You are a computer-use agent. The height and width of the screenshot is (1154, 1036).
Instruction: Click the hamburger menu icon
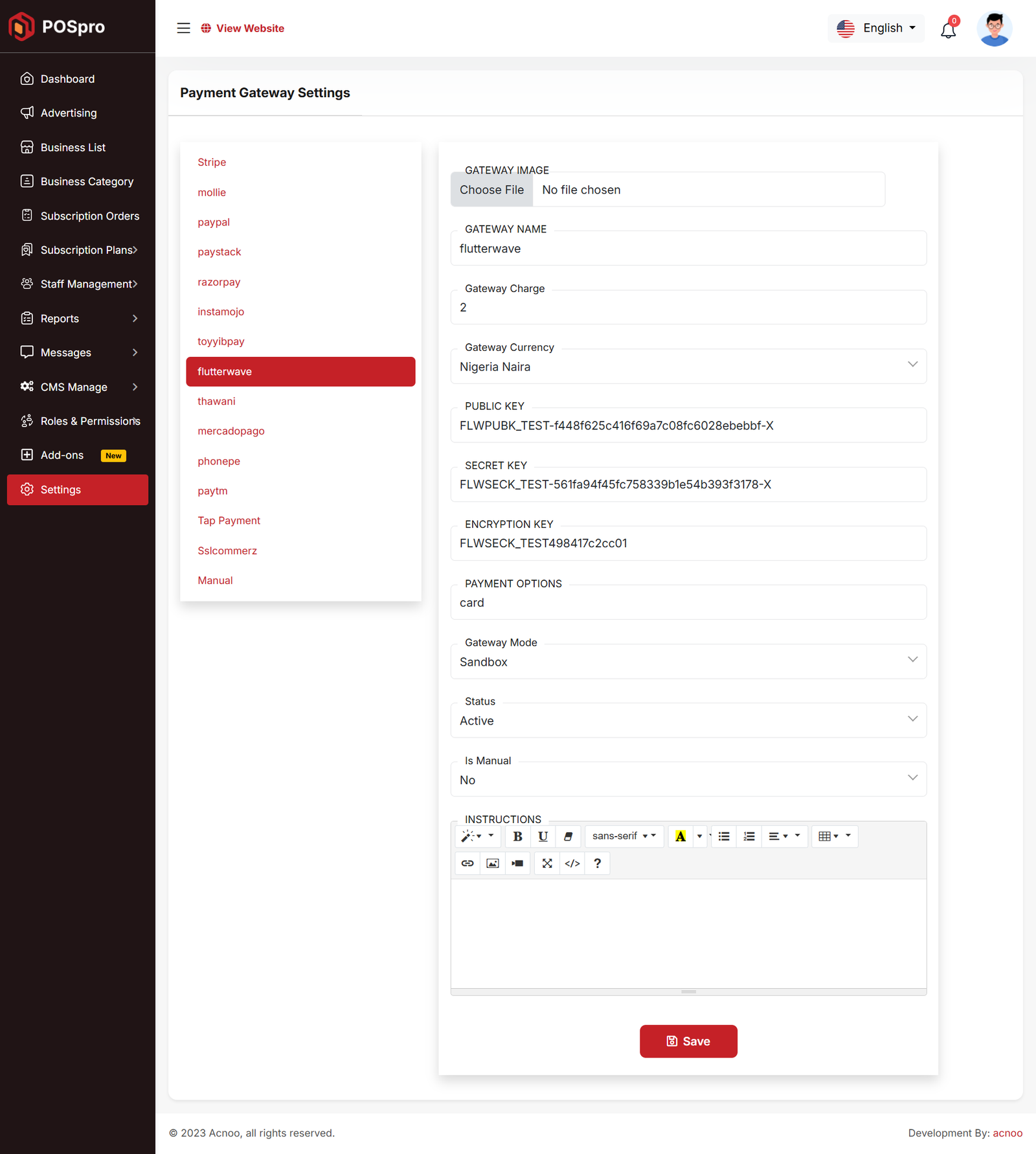[184, 28]
